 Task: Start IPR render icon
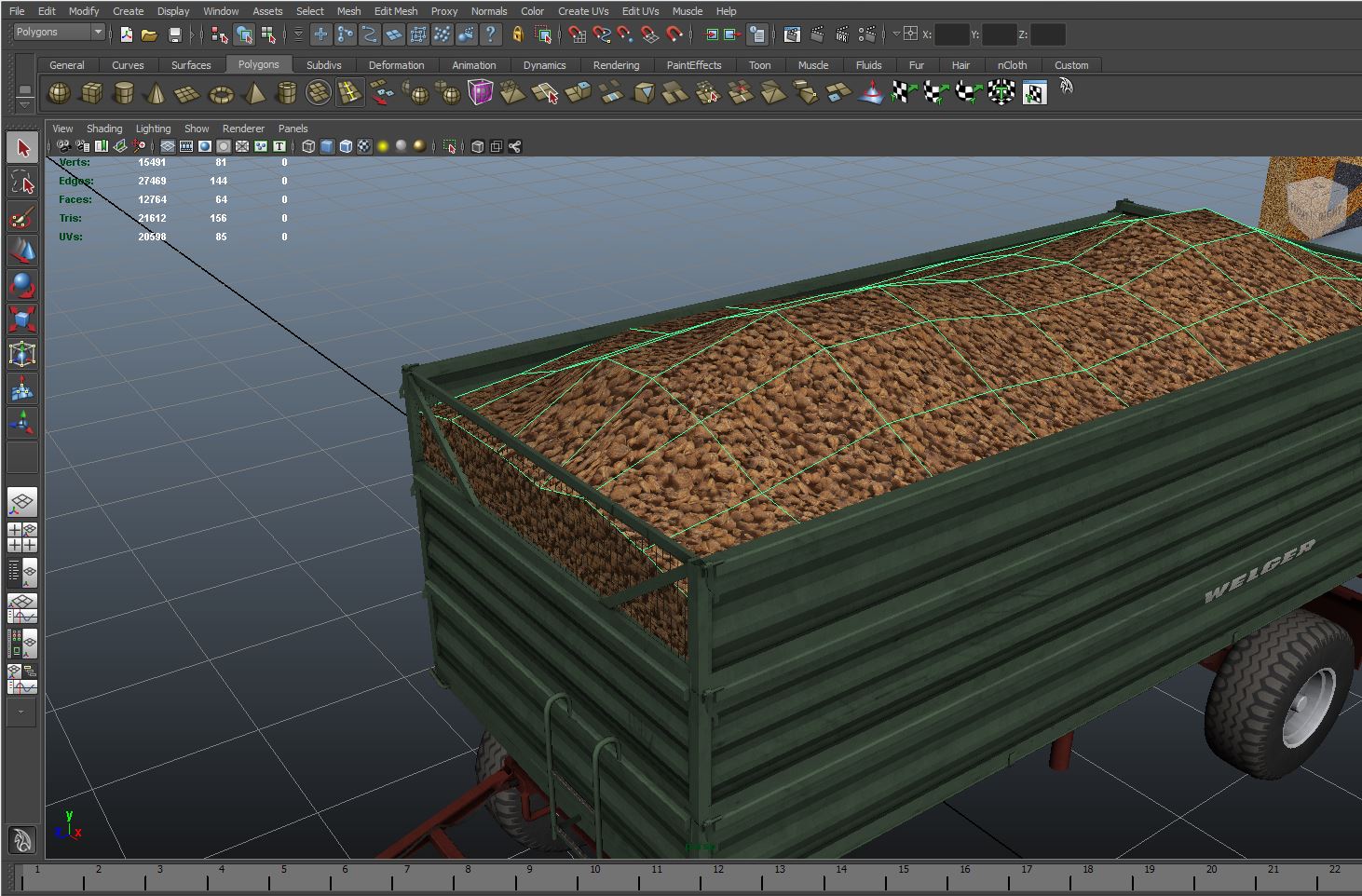tap(842, 35)
